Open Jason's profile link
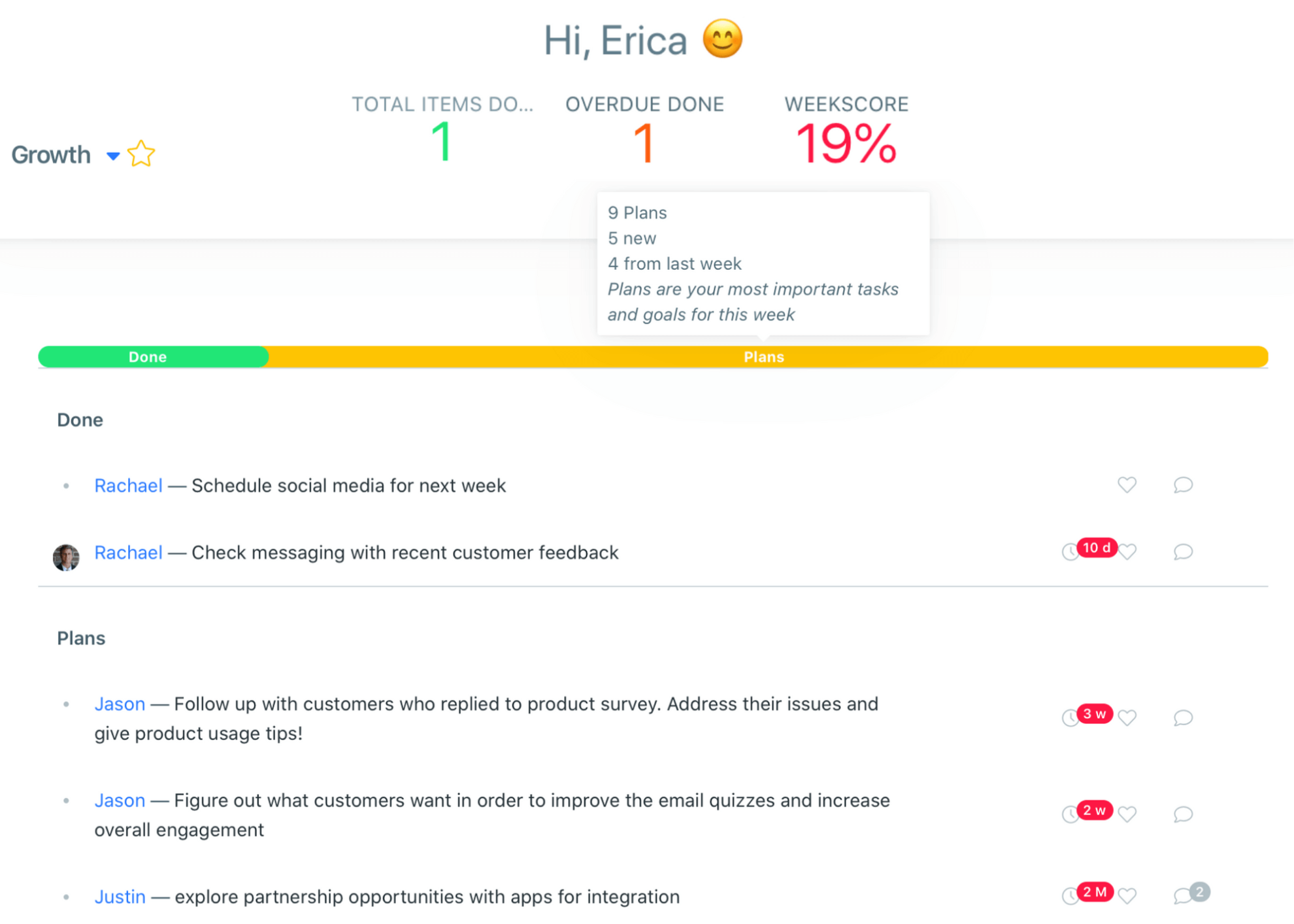Screen dimensions: 1294x924 tap(120, 704)
